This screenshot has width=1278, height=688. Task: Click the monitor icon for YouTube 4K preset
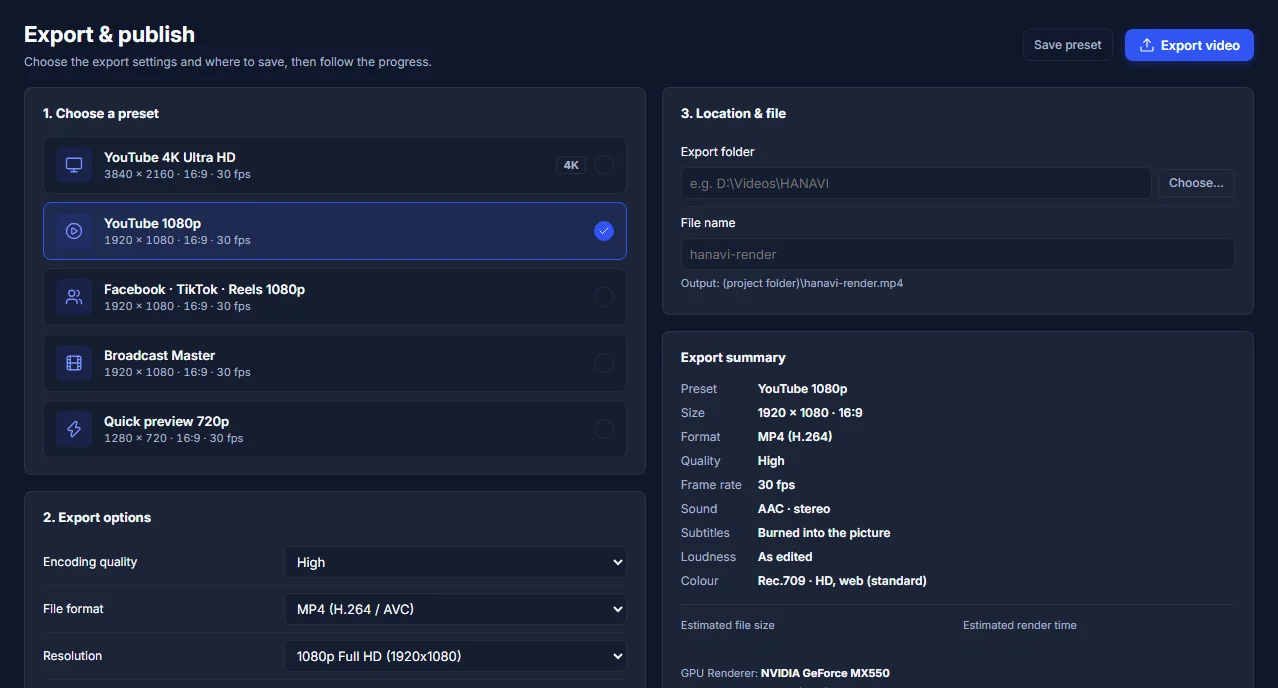coord(74,165)
